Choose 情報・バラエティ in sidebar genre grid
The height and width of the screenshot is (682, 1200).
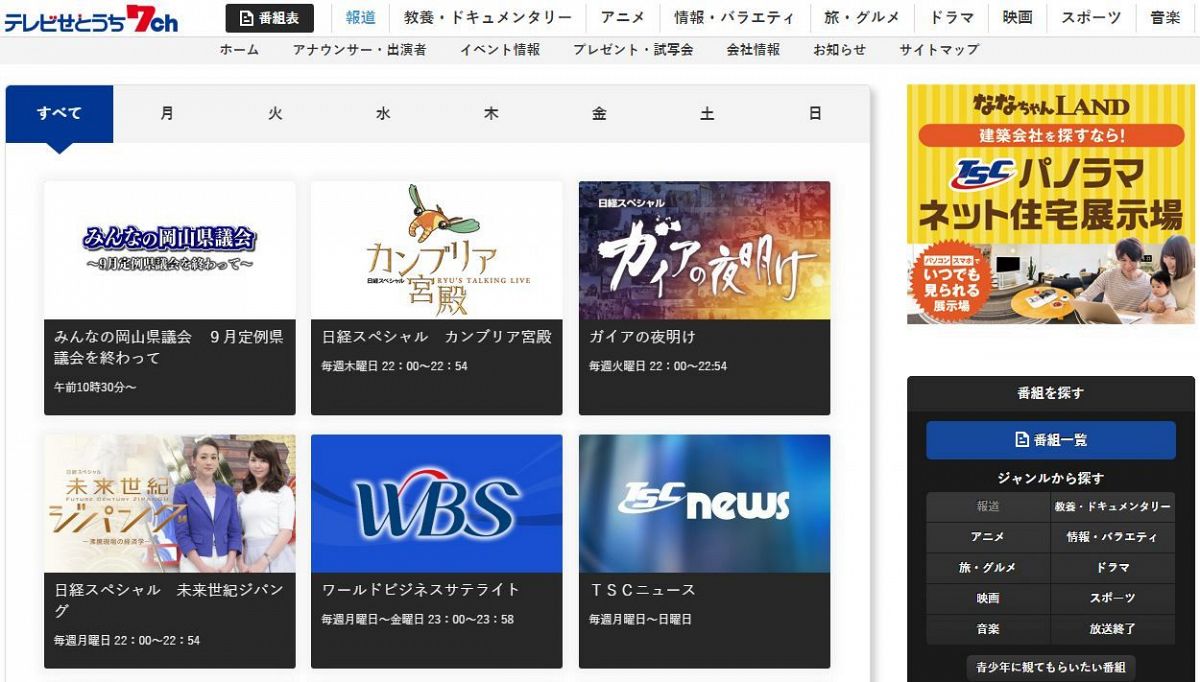(1113, 537)
